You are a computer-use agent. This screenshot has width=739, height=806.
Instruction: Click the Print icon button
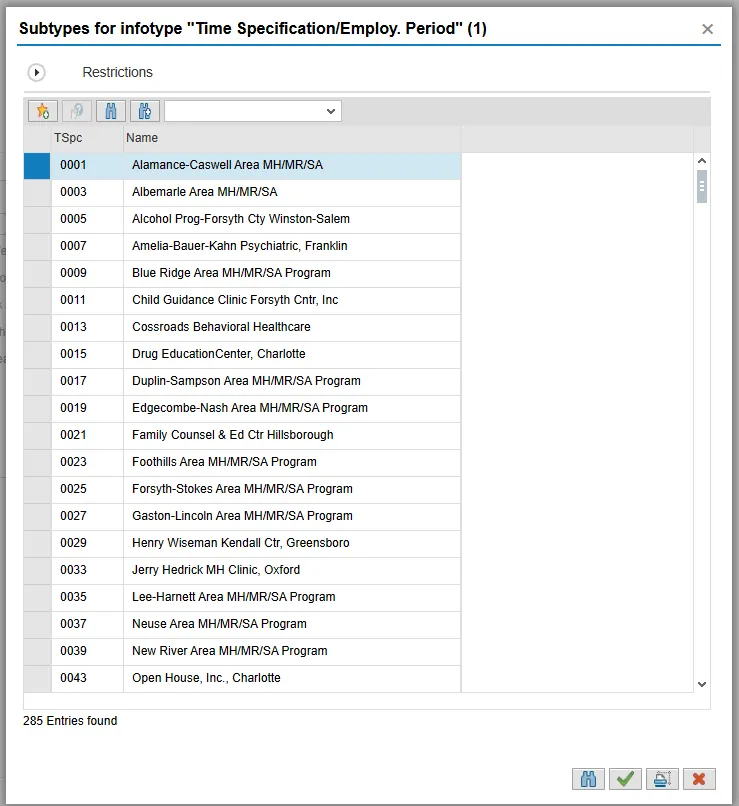point(662,779)
